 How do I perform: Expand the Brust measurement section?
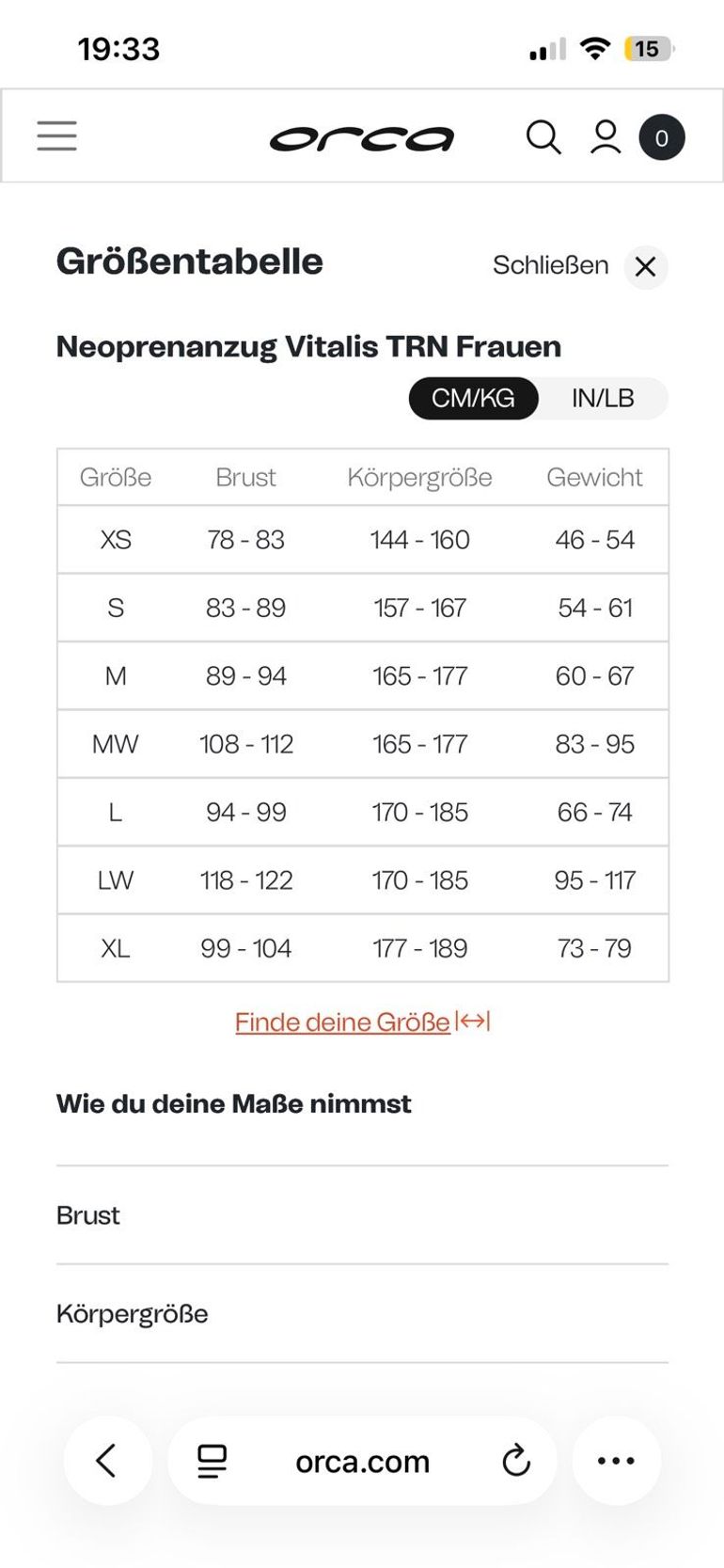pos(362,1215)
